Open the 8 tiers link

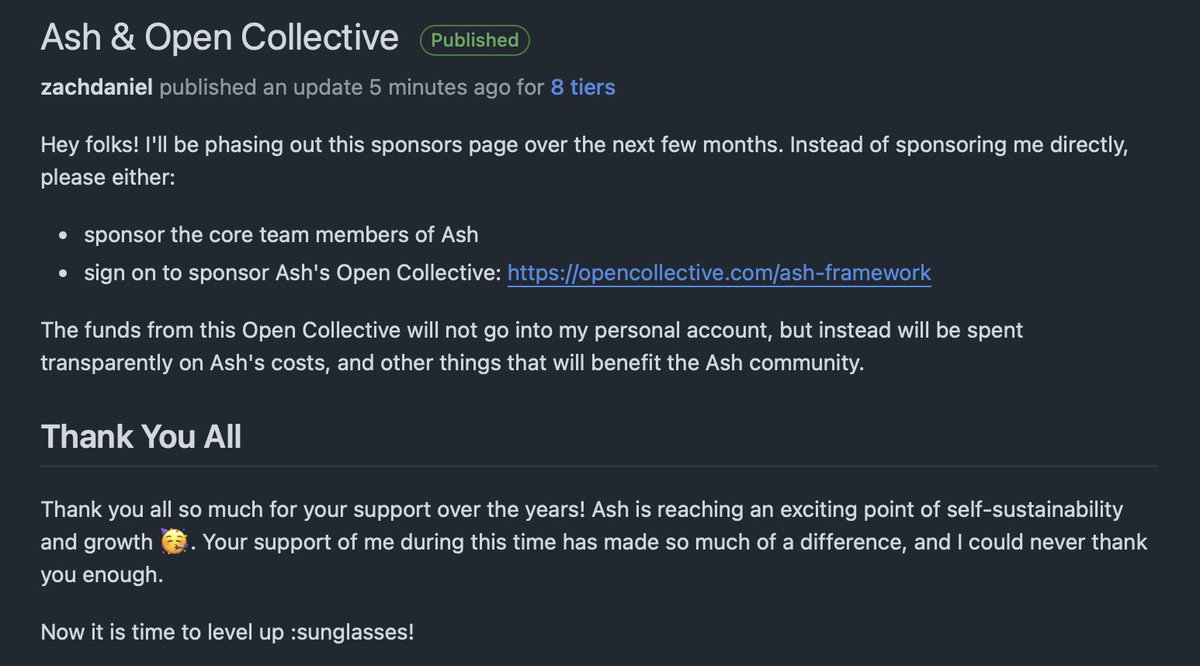point(583,88)
